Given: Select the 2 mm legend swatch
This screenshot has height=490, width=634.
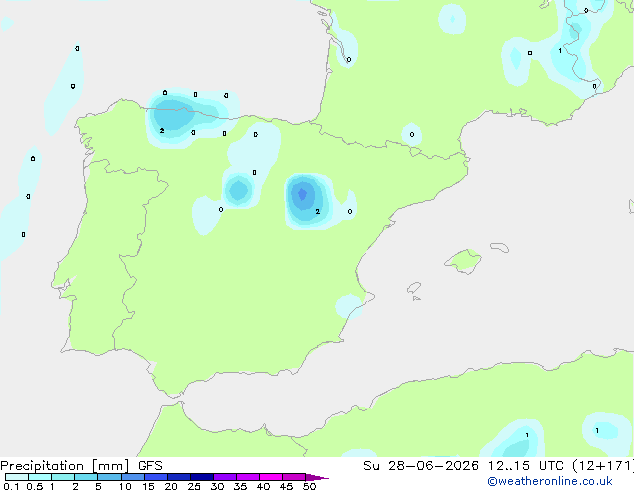Looking at the screenshot, I should 86,477.
